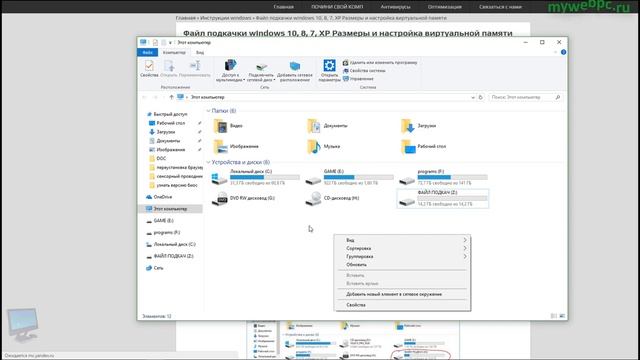The width and height of the screenshot is (640, 360).
Task: Click the Доступ к мультимедиа ribbon icon
Action: click(x=230, y=71)
